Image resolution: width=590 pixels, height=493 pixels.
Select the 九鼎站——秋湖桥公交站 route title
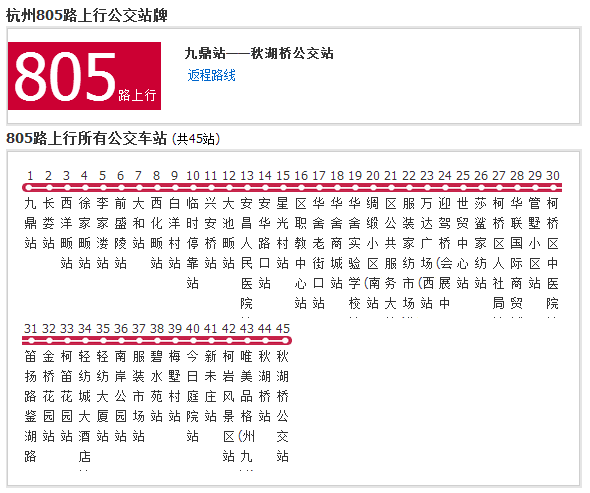[259, 53]
